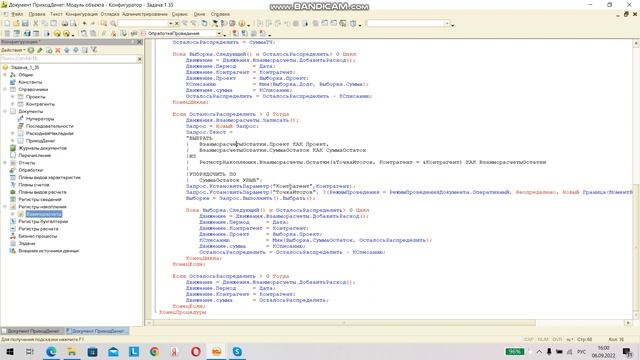Open Microsoft Edge from taskbar
The image size is (640, 360).
[51, 351]
